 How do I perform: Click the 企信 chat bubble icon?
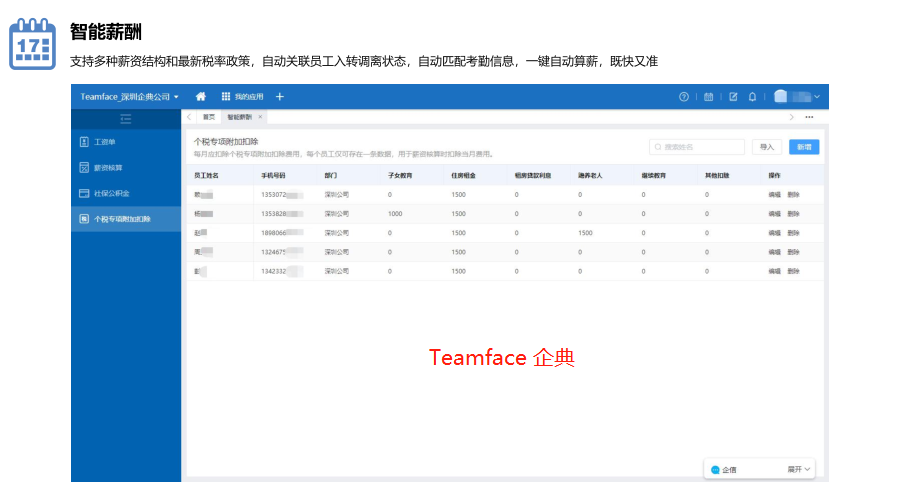715,470
